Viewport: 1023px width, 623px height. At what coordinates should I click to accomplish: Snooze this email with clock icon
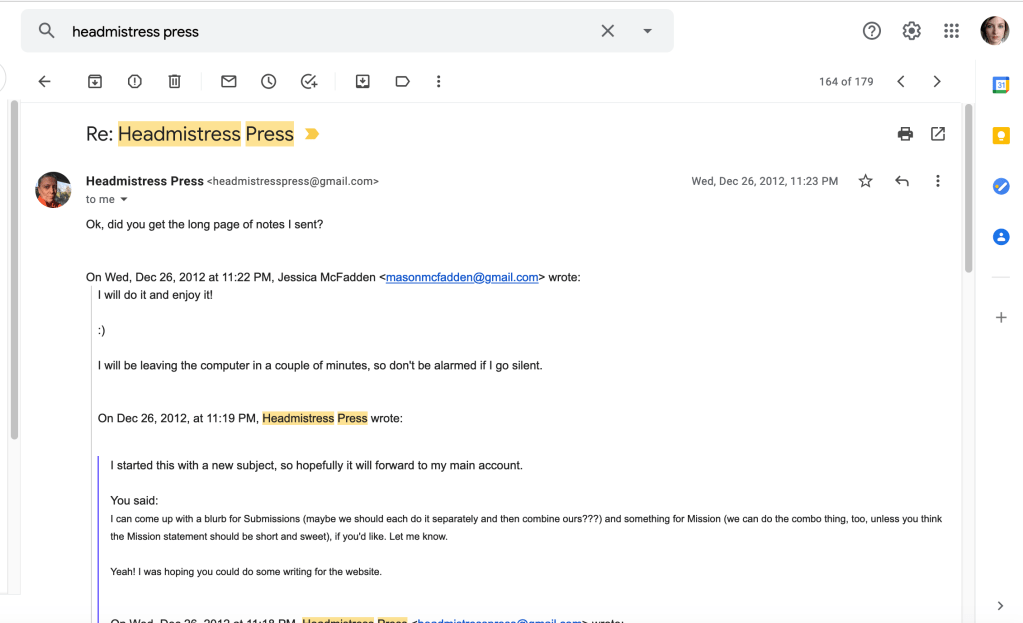tap(269, 82)
